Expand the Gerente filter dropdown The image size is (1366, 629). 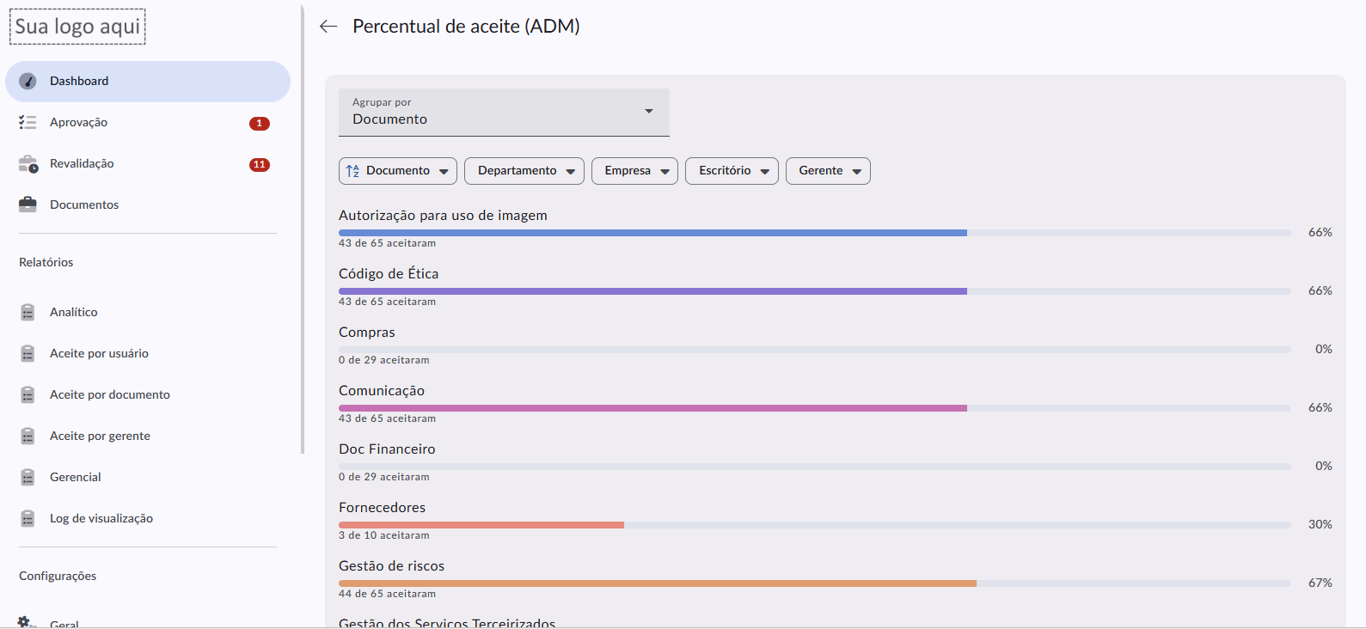(x=828, y=171)
